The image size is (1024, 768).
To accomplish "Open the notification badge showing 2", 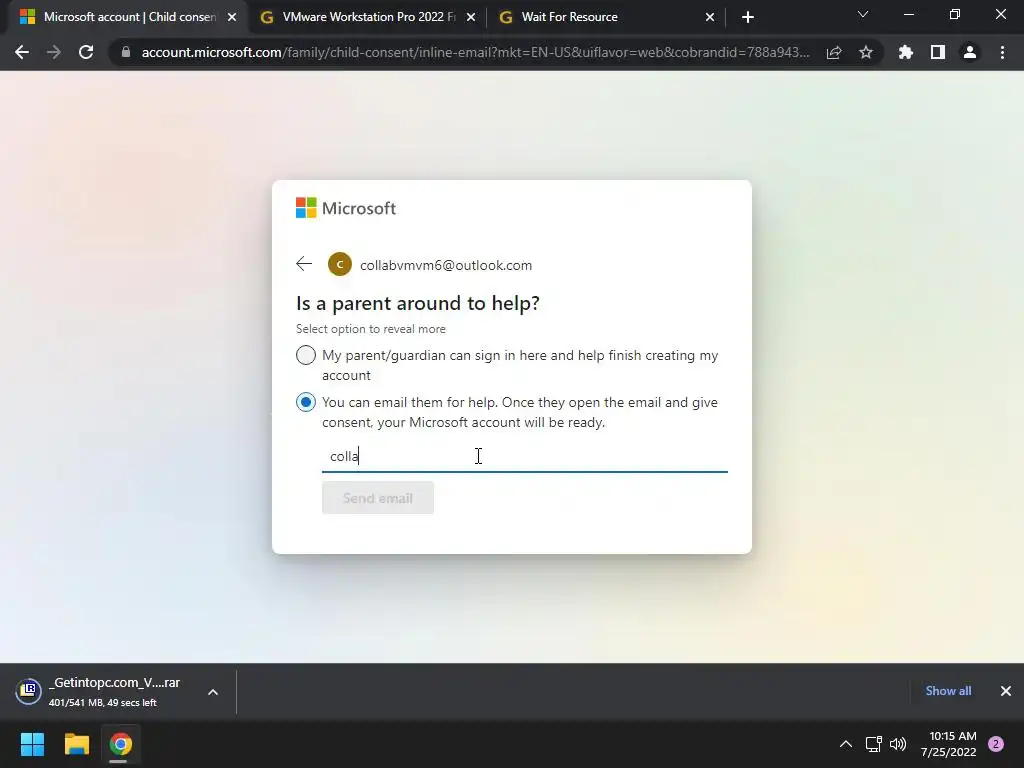I will [x=996, y=744].
